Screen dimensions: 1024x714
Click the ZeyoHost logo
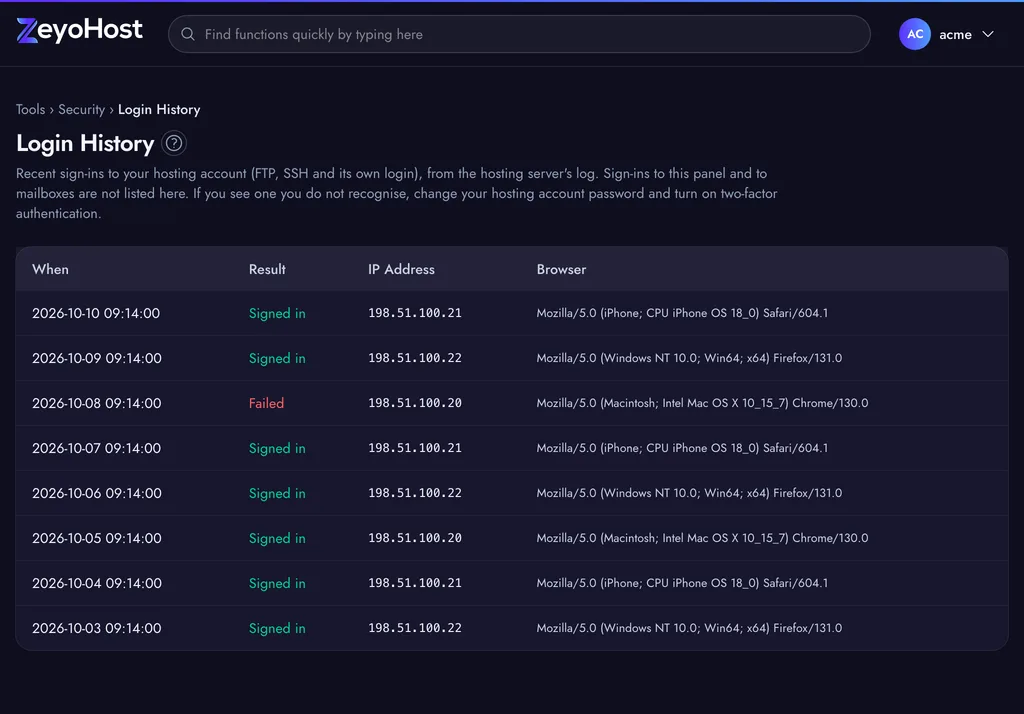pos(79,30)
